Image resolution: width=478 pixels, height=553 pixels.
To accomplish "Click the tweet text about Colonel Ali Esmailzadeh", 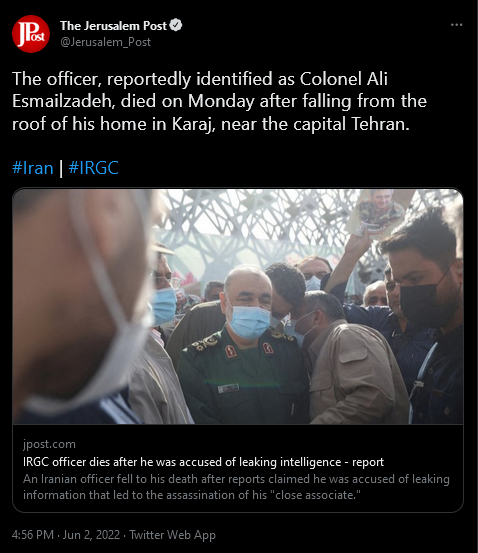I will pos(219,102).
